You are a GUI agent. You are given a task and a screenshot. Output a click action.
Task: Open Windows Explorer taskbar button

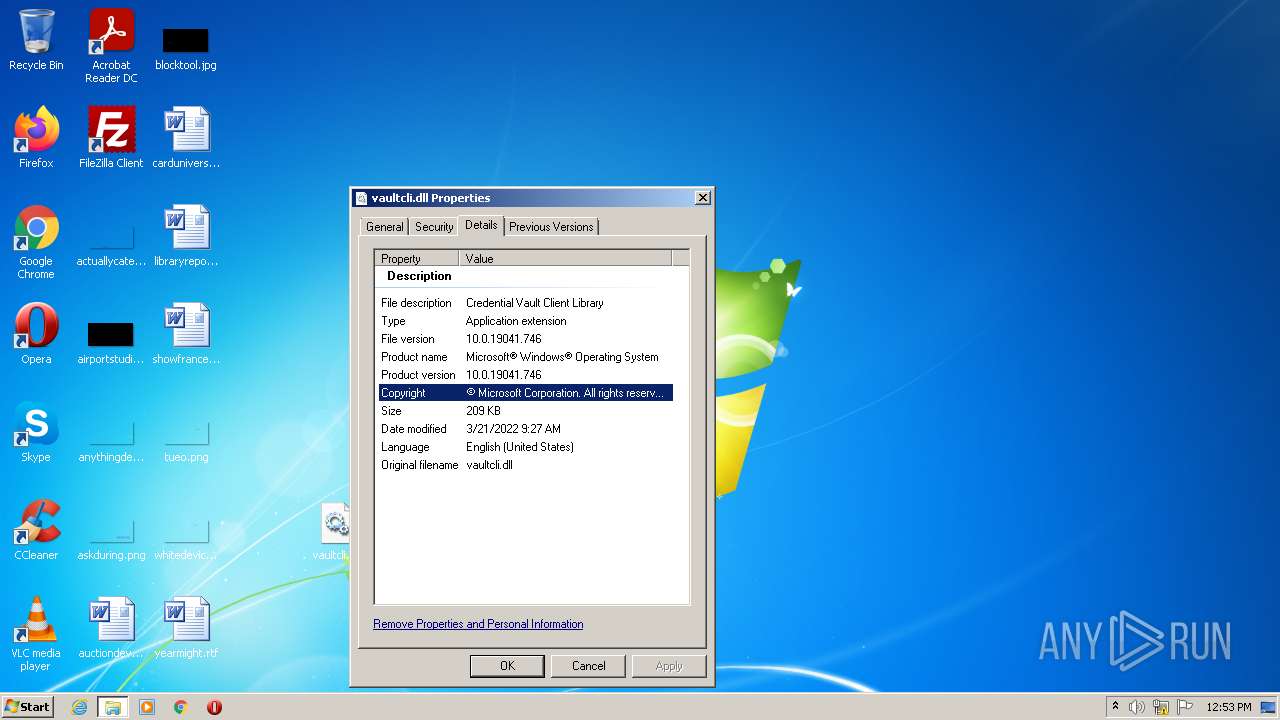[x=113, y=707]
